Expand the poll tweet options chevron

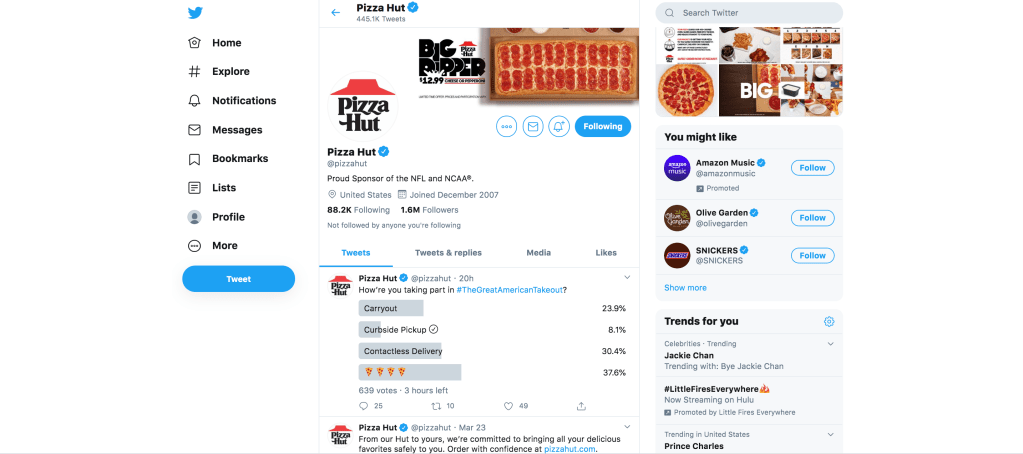[x=627, y=277]
